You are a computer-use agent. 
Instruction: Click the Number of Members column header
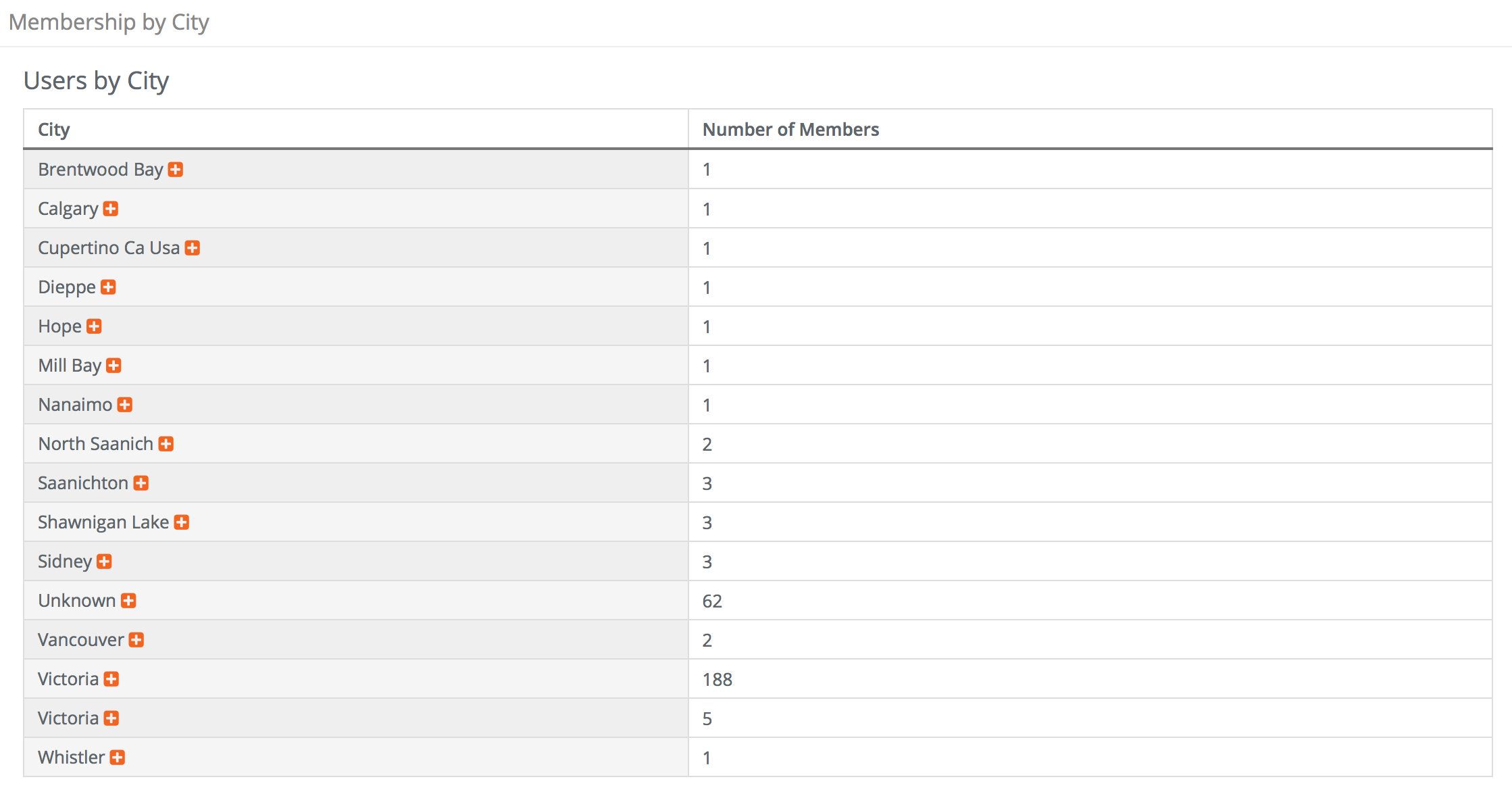point(790,129)
